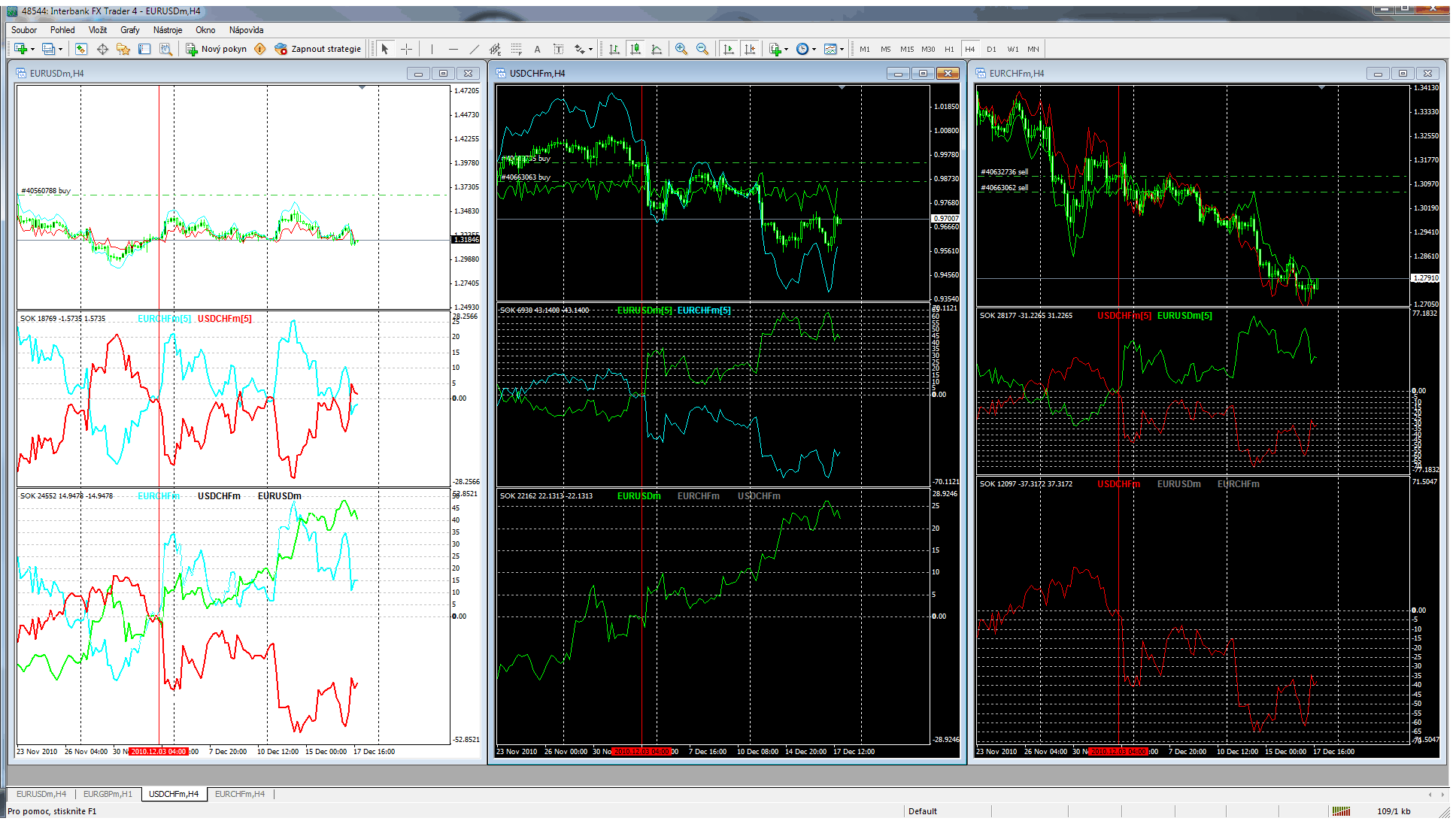Expand the periods clock dropdown arrow

point(814,50)
